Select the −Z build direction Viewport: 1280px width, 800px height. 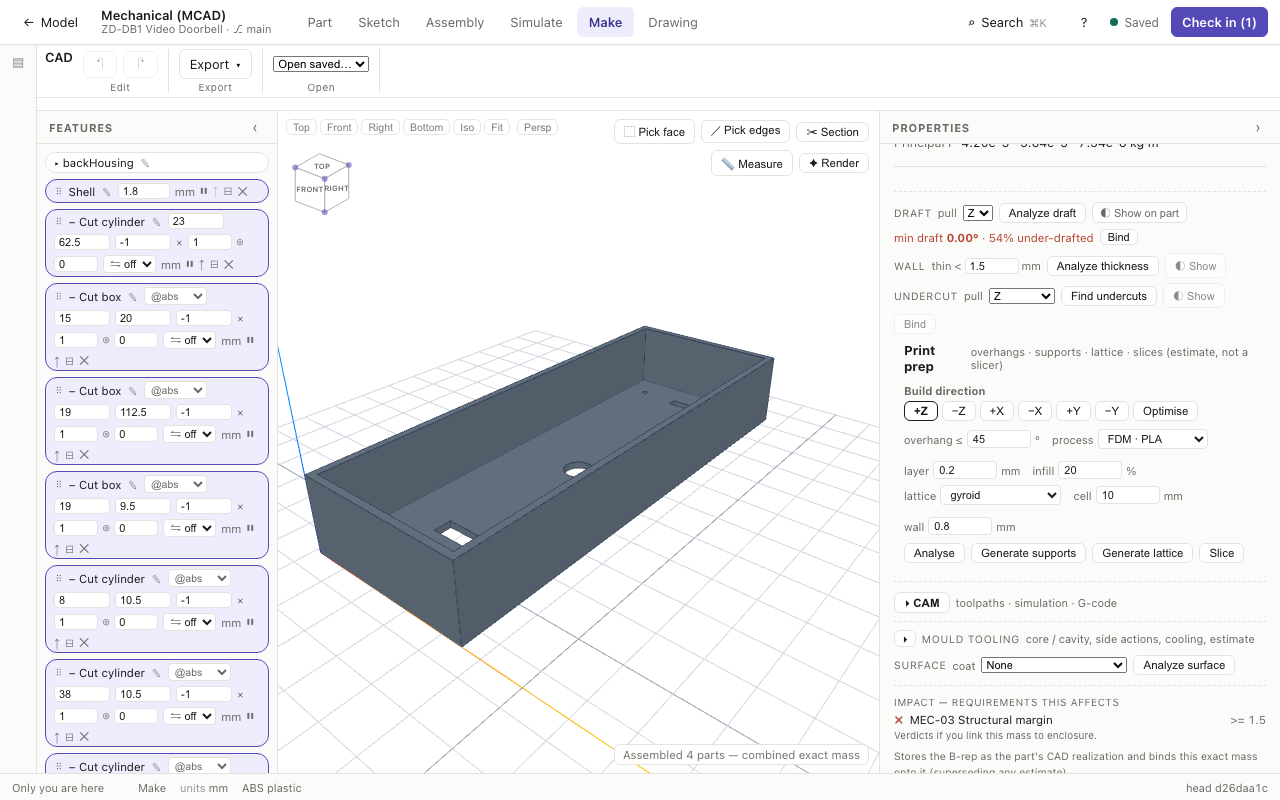(x=958, y=411)
